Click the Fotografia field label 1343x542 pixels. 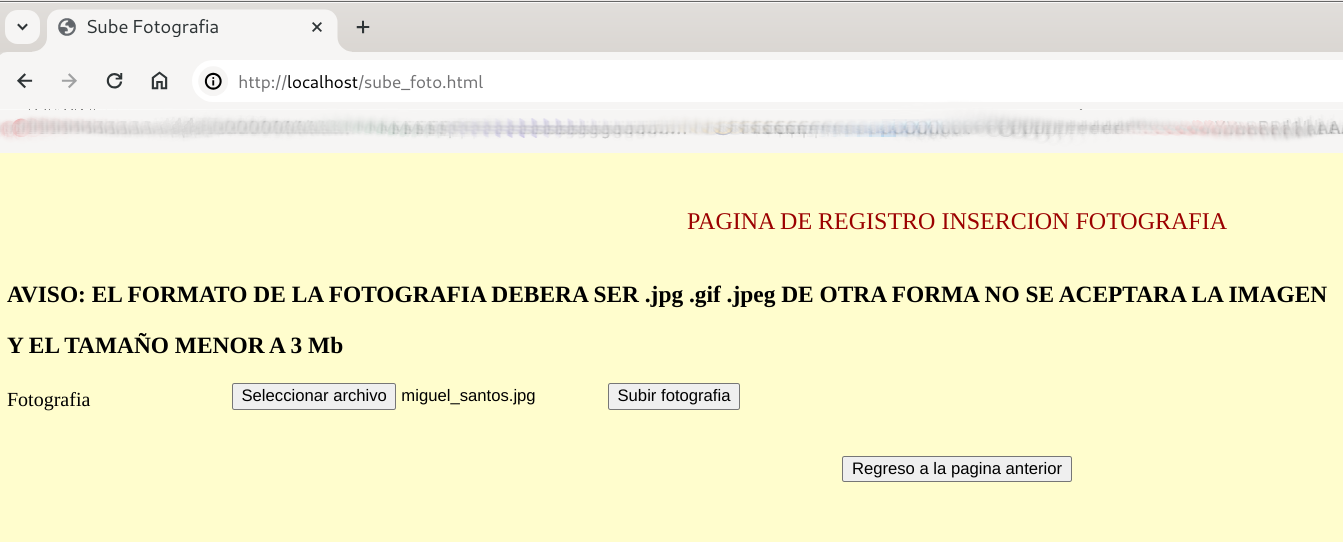pyautogui.click(x=49, y=400)
